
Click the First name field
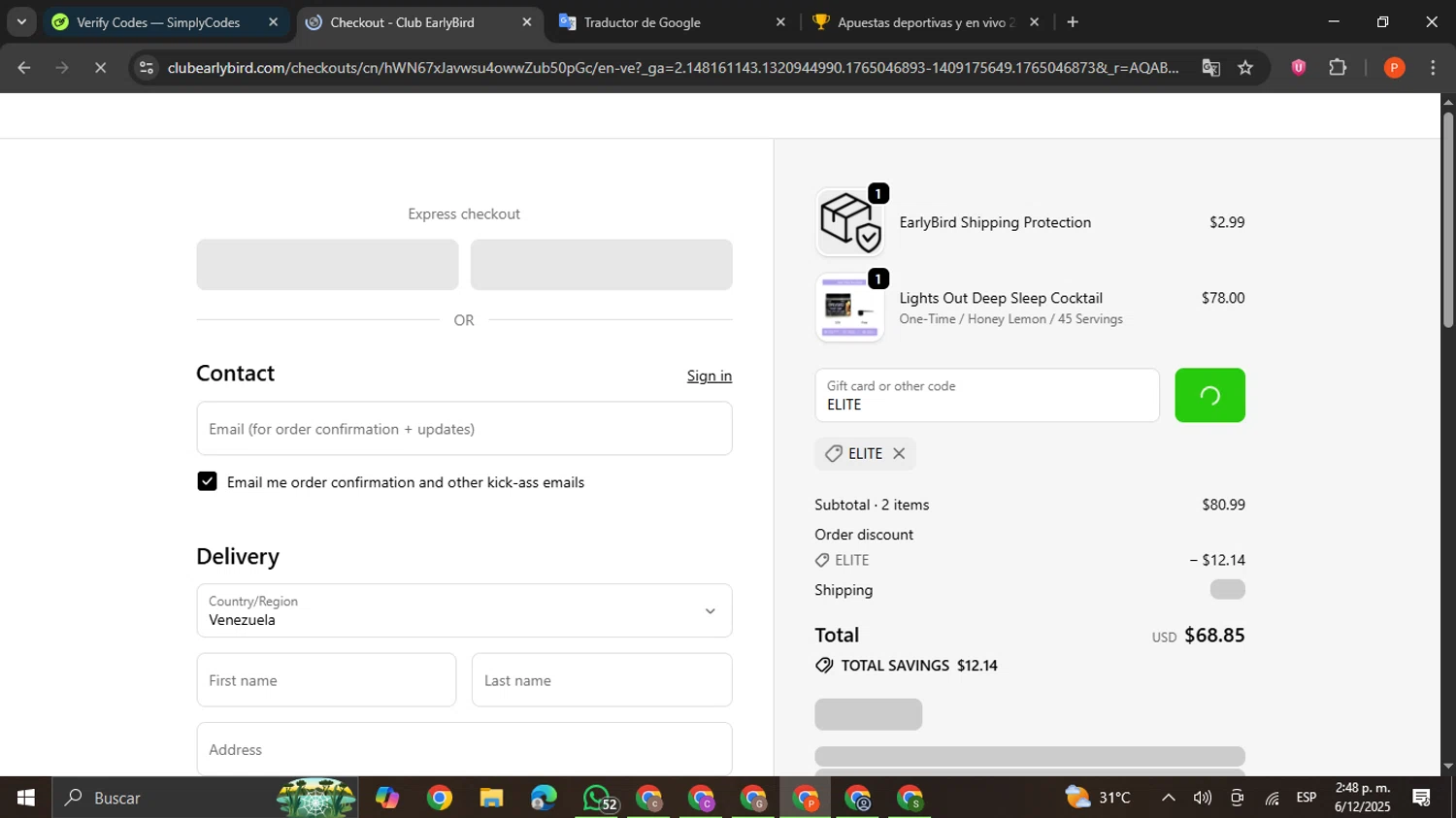pyautogui.click(x=326, y=680)
